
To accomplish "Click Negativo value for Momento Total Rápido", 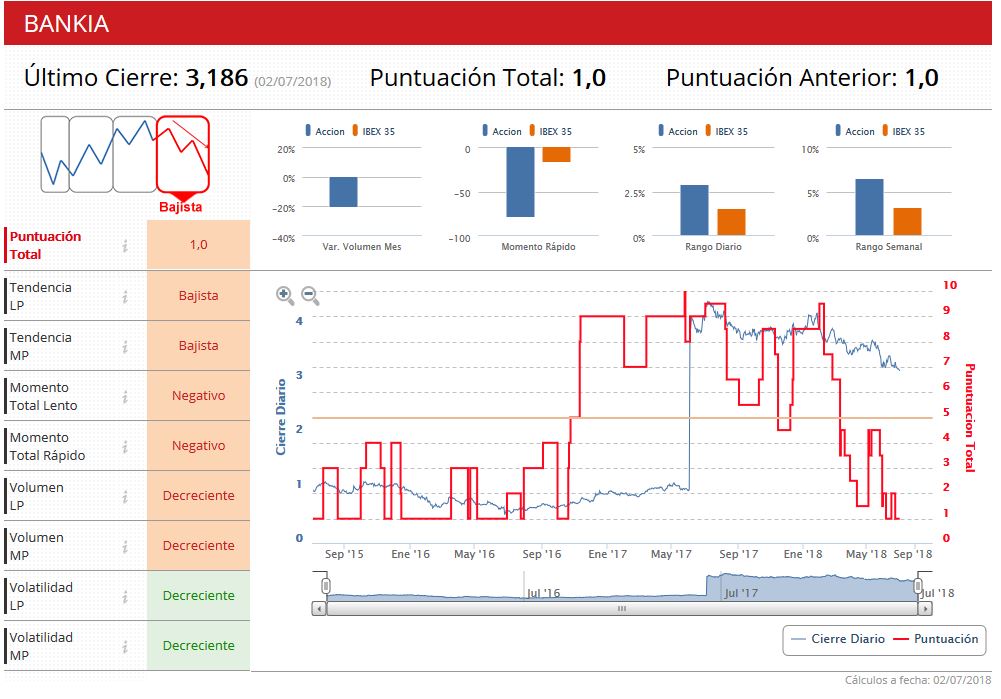I will 199,446.
